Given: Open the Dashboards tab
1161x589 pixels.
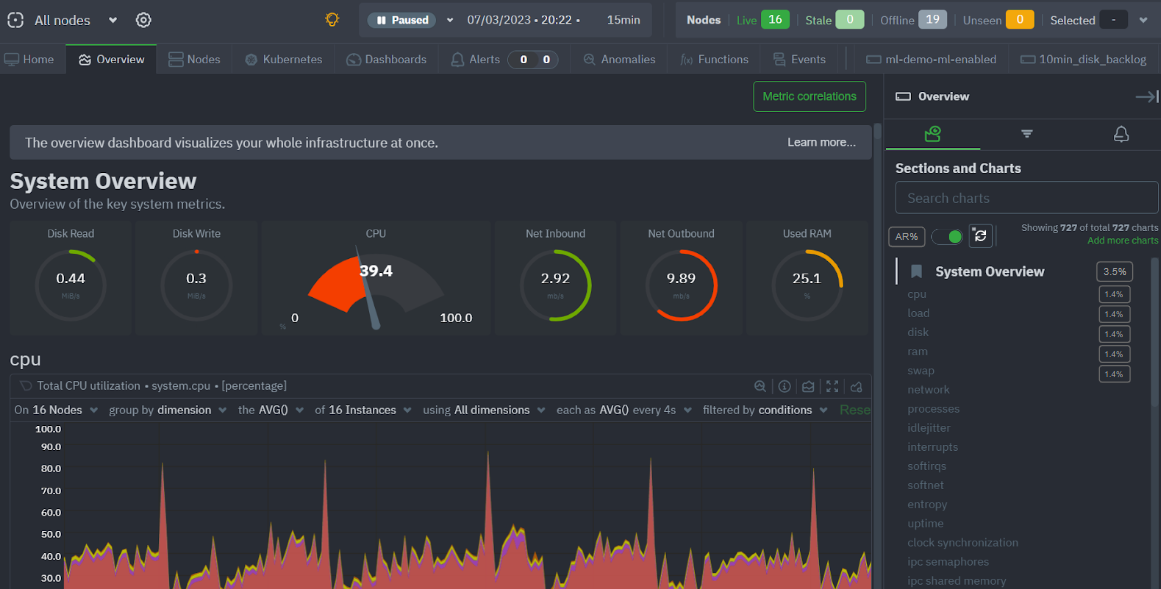Looking at the screenshot, I should point(387,59).
